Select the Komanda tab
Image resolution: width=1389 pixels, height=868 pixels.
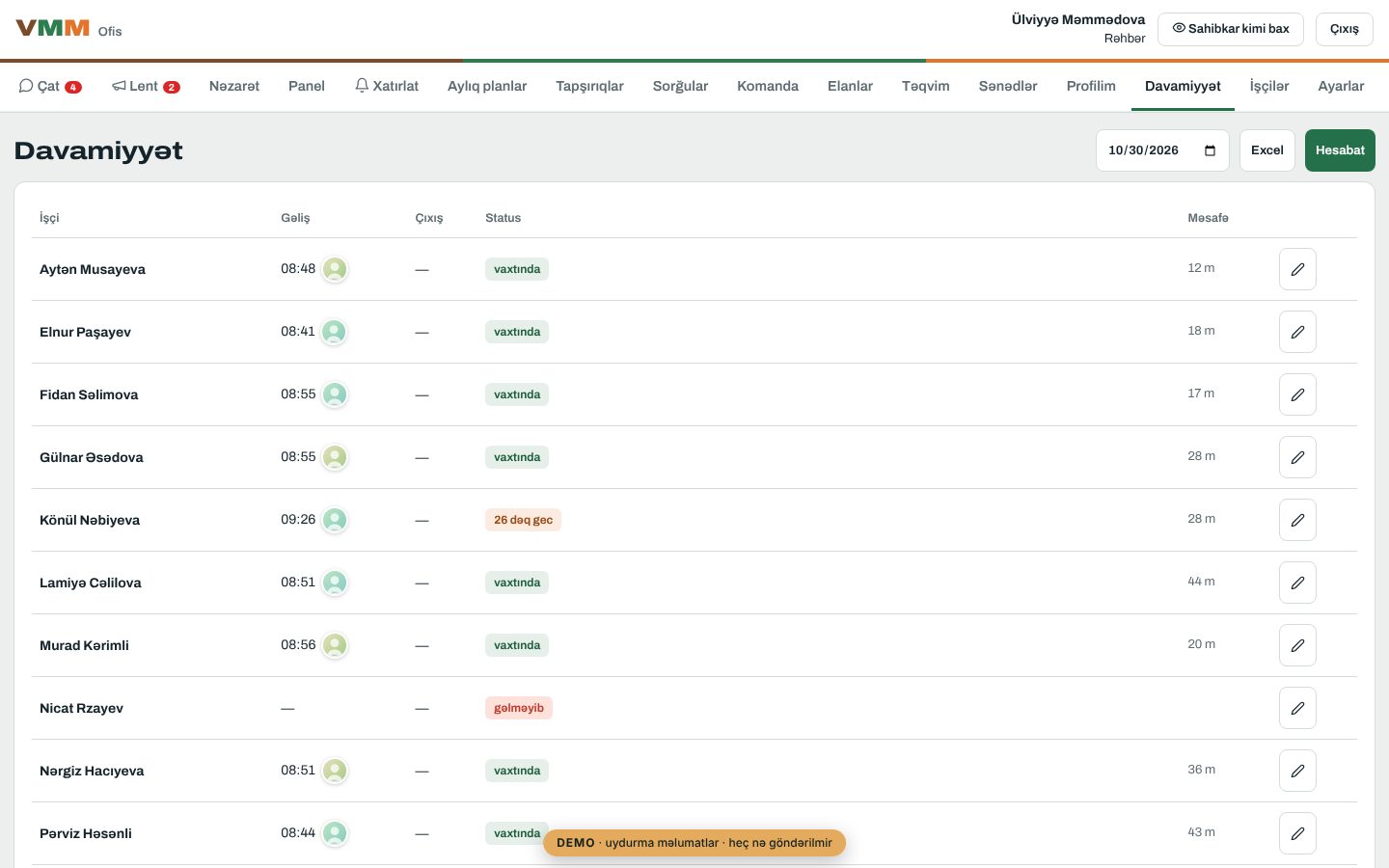768,86
